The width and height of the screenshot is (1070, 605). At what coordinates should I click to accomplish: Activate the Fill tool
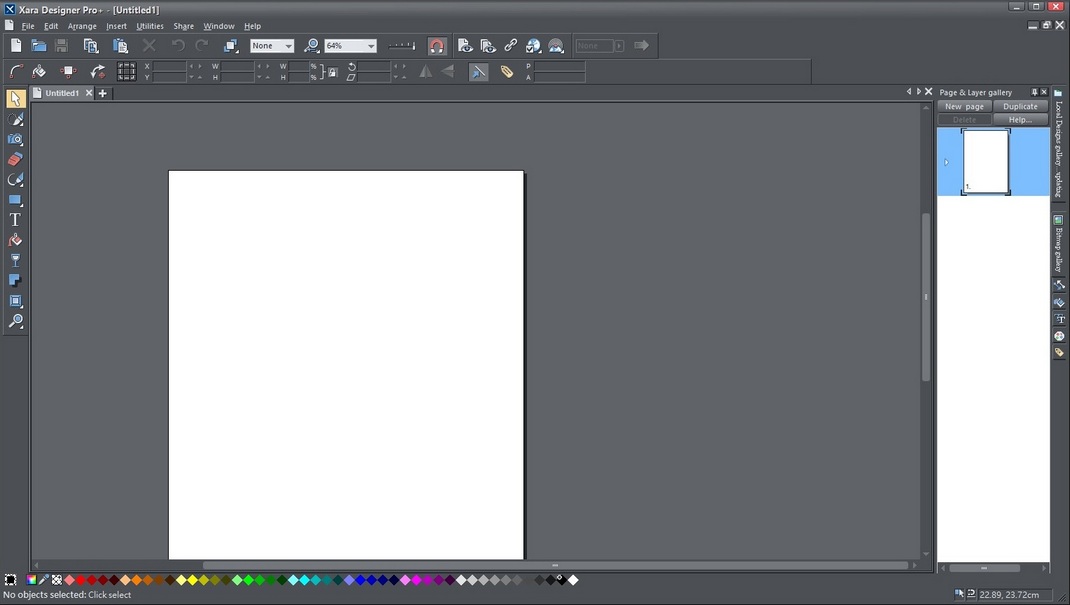pos(15,239)
